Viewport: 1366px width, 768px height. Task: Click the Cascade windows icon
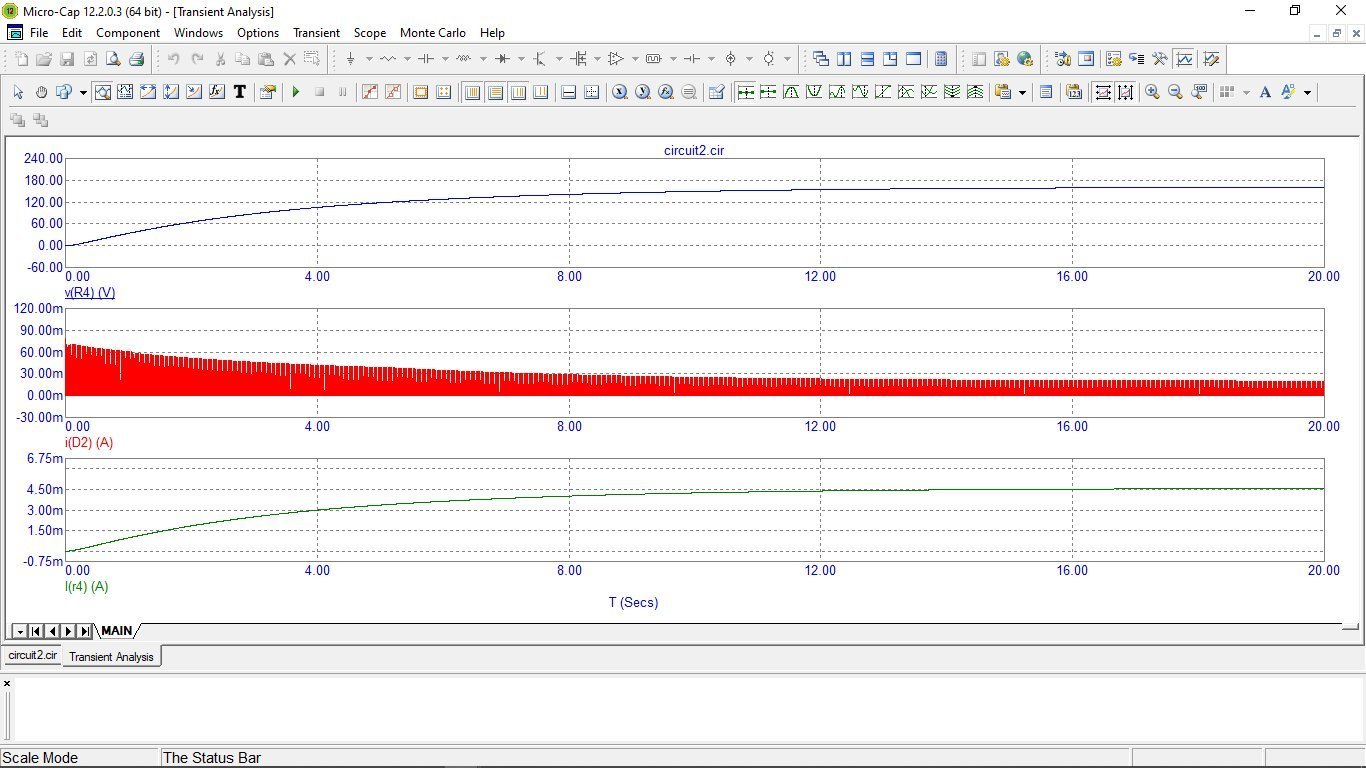pyautogui.click(x=821, y=59)
